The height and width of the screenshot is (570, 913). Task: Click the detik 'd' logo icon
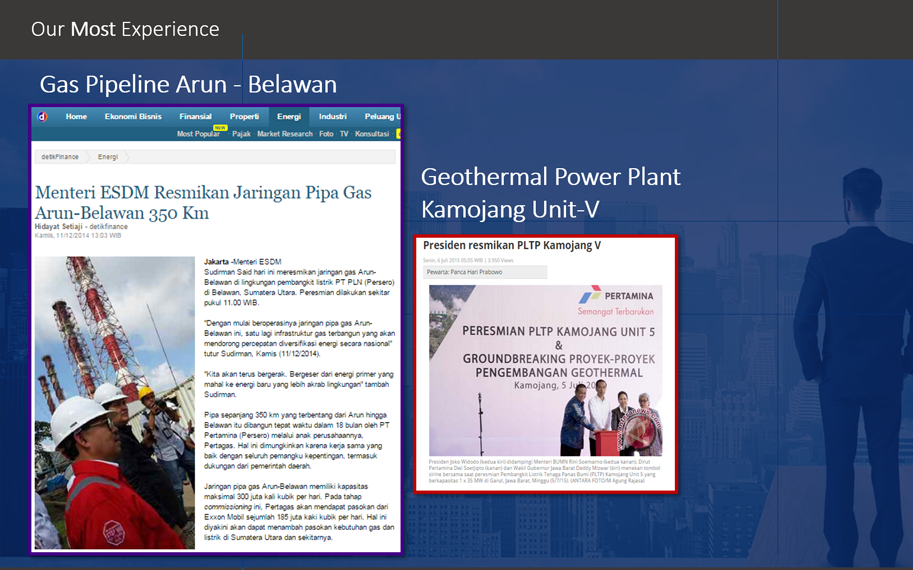point(42,117)
